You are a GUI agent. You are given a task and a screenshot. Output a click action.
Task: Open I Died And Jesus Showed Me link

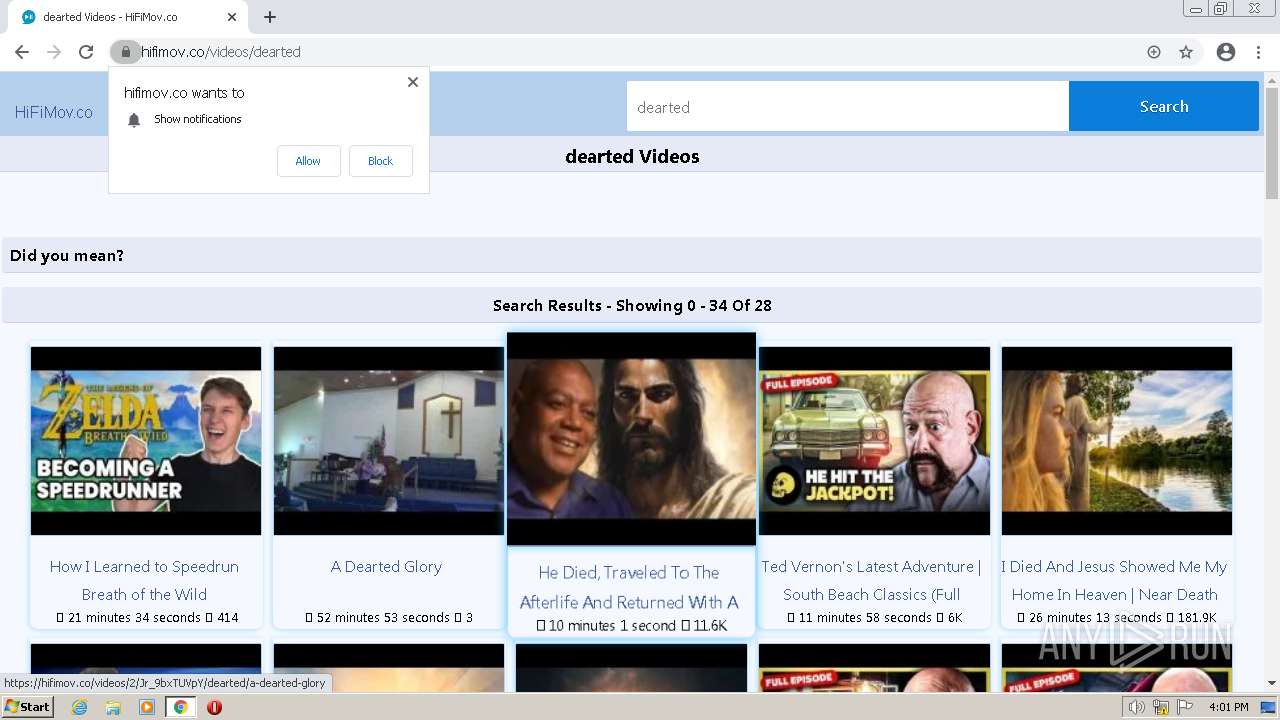click(1114, 580)
